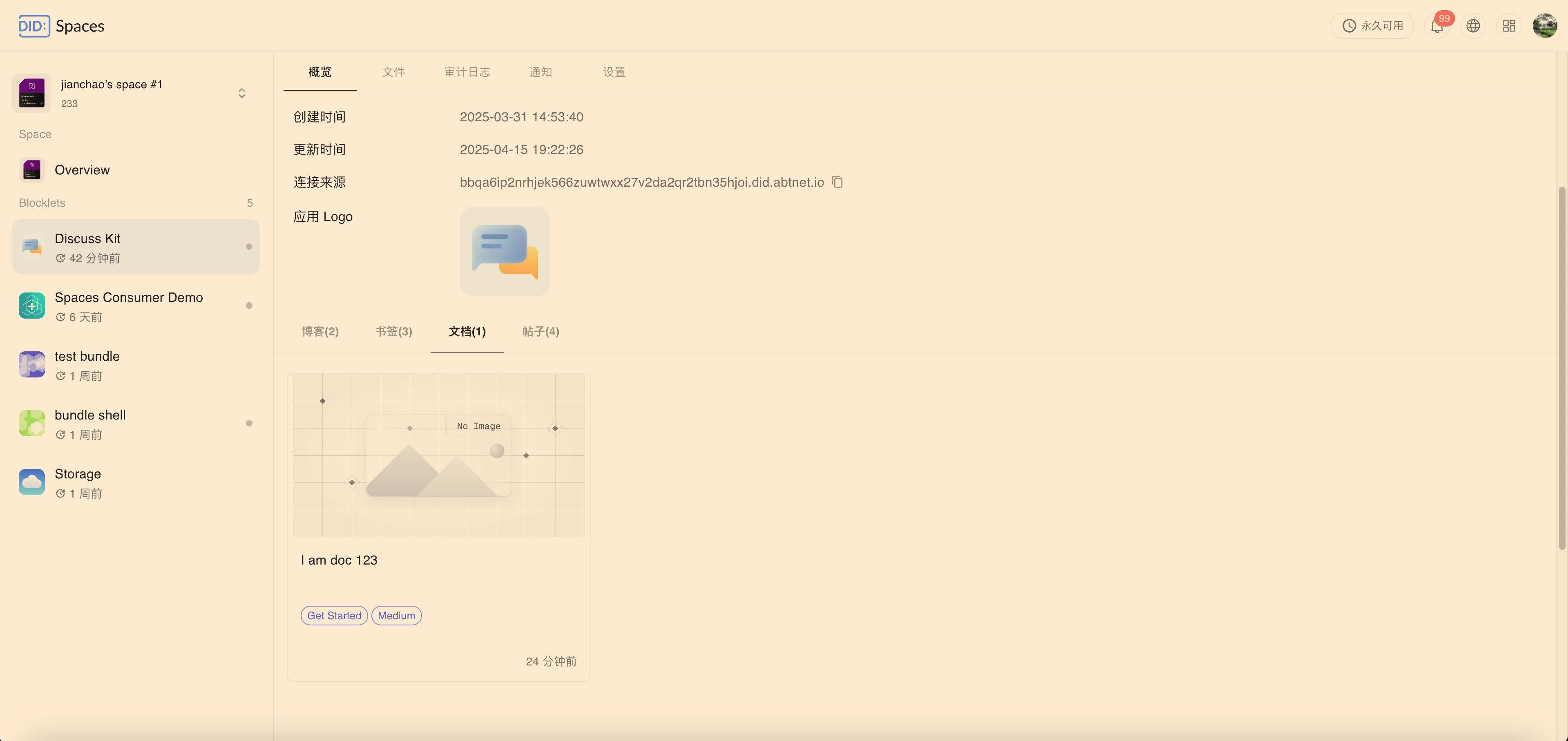Open the apps grid icon
Image resolution: width=1568 pixels, height=741 pixels.
click(x=1508, y=26)
